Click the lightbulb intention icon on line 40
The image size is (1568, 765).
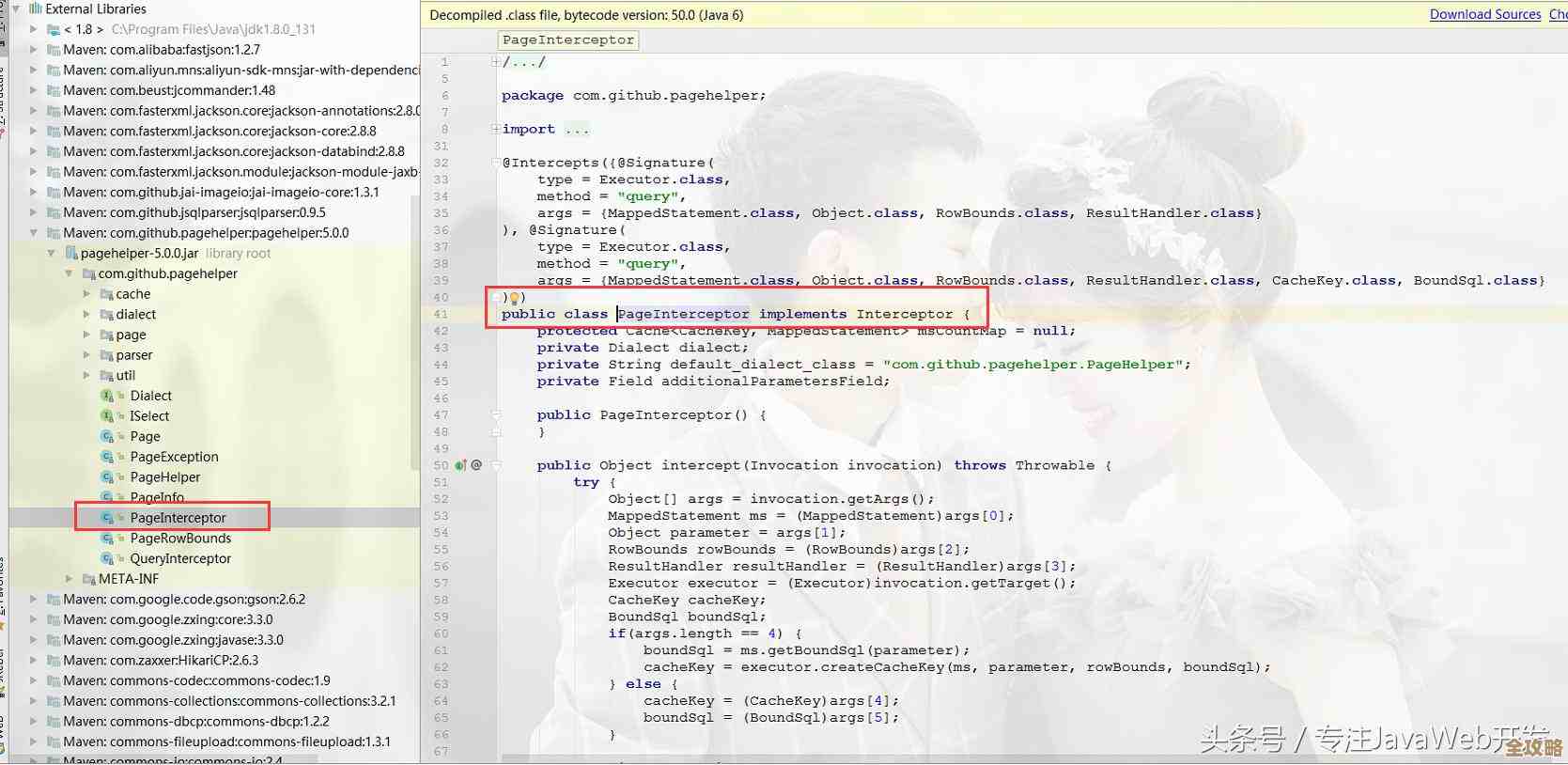point(514,298)
